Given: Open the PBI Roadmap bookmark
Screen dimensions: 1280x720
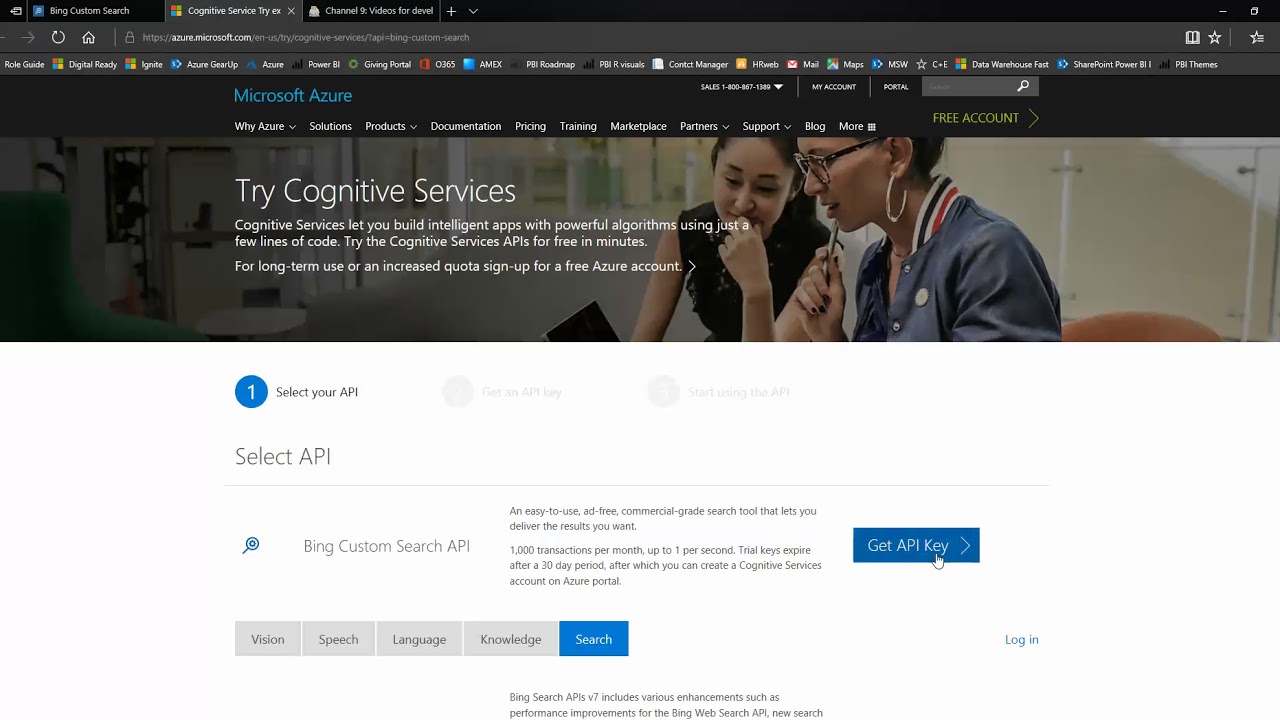Looking at the screenshot, I should (x=543, y=64).
